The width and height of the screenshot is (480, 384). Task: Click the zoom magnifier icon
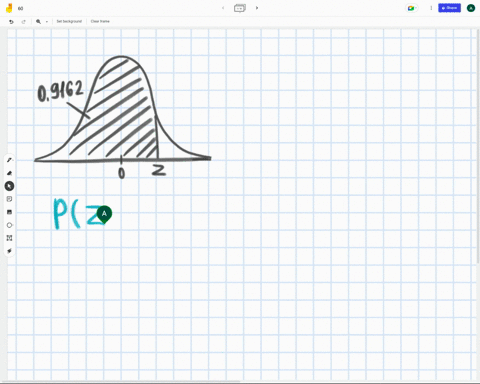click(38, 22)
